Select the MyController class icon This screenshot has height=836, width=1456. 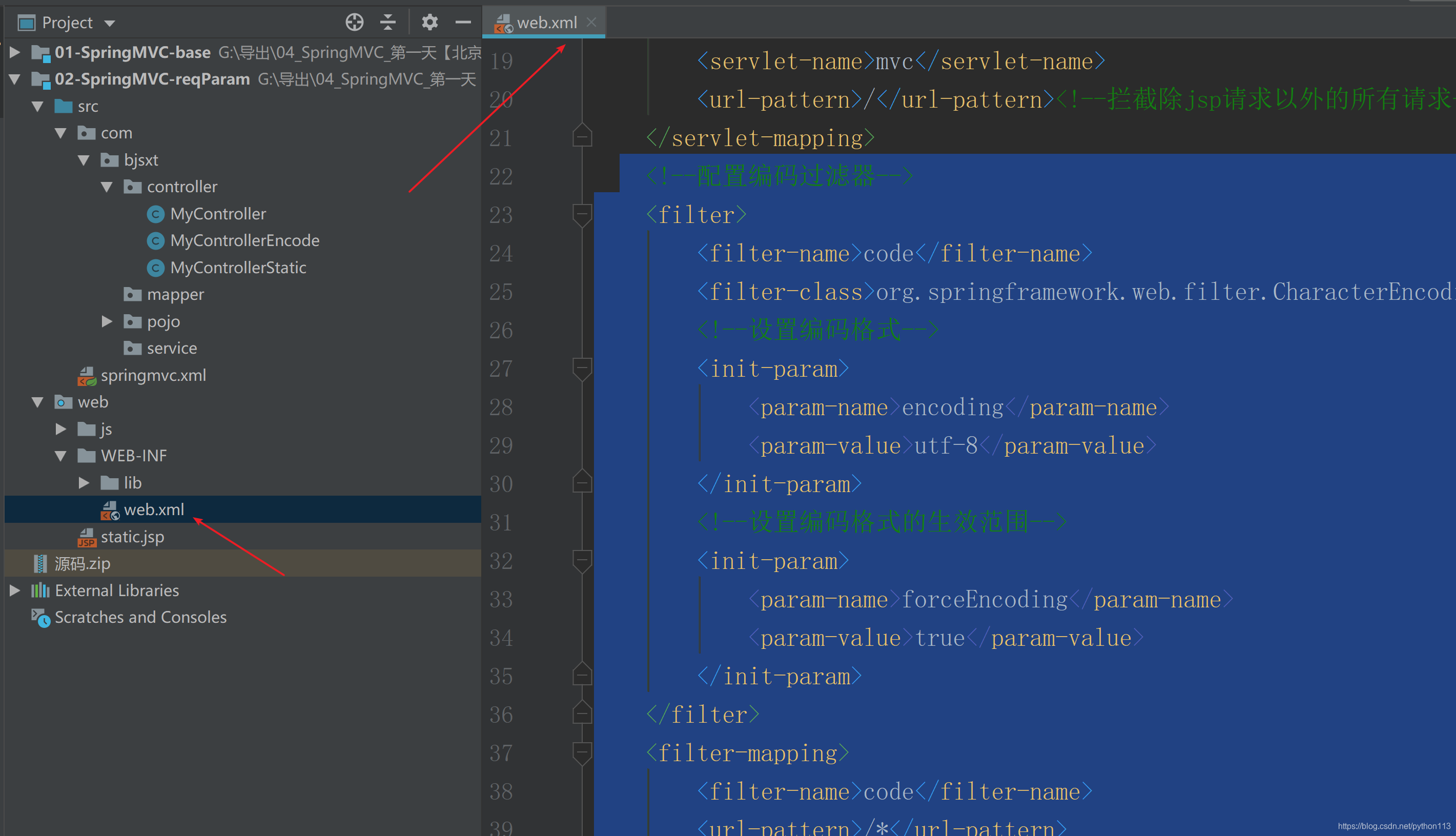tap(155, 214)
